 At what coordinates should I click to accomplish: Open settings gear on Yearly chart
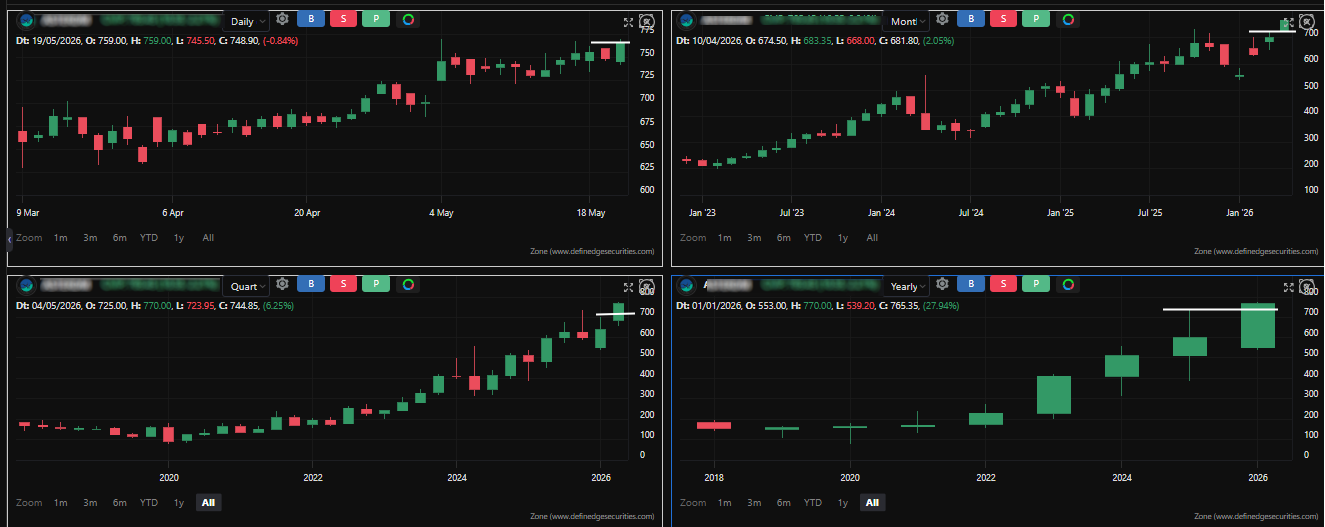(942, 286)
